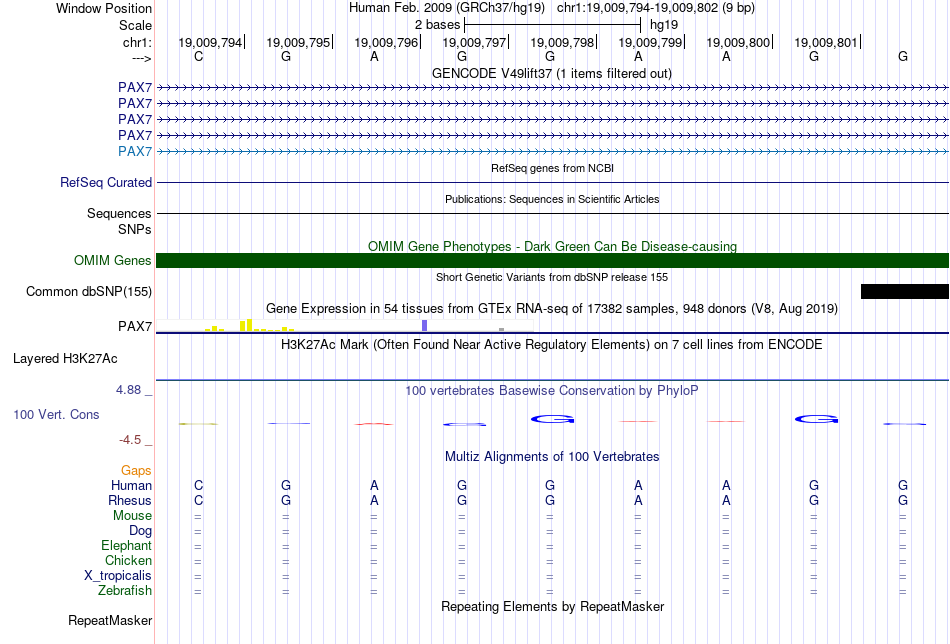Click the OMIM Genes label

click(113, 261)
